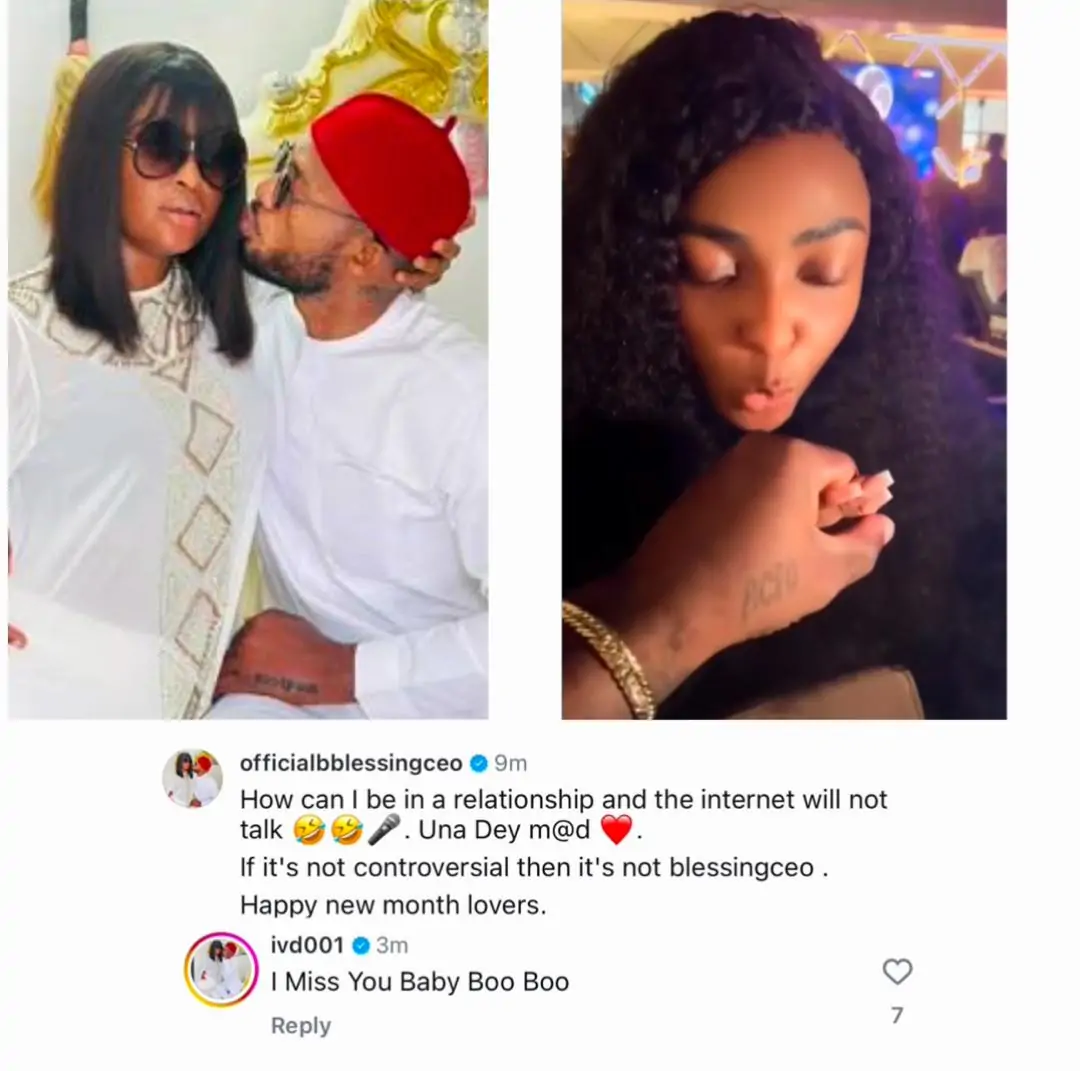Open officialbblessingceo's profile picture
Viewport: 1080px width, 1071px height.
(x=192, y=778)
